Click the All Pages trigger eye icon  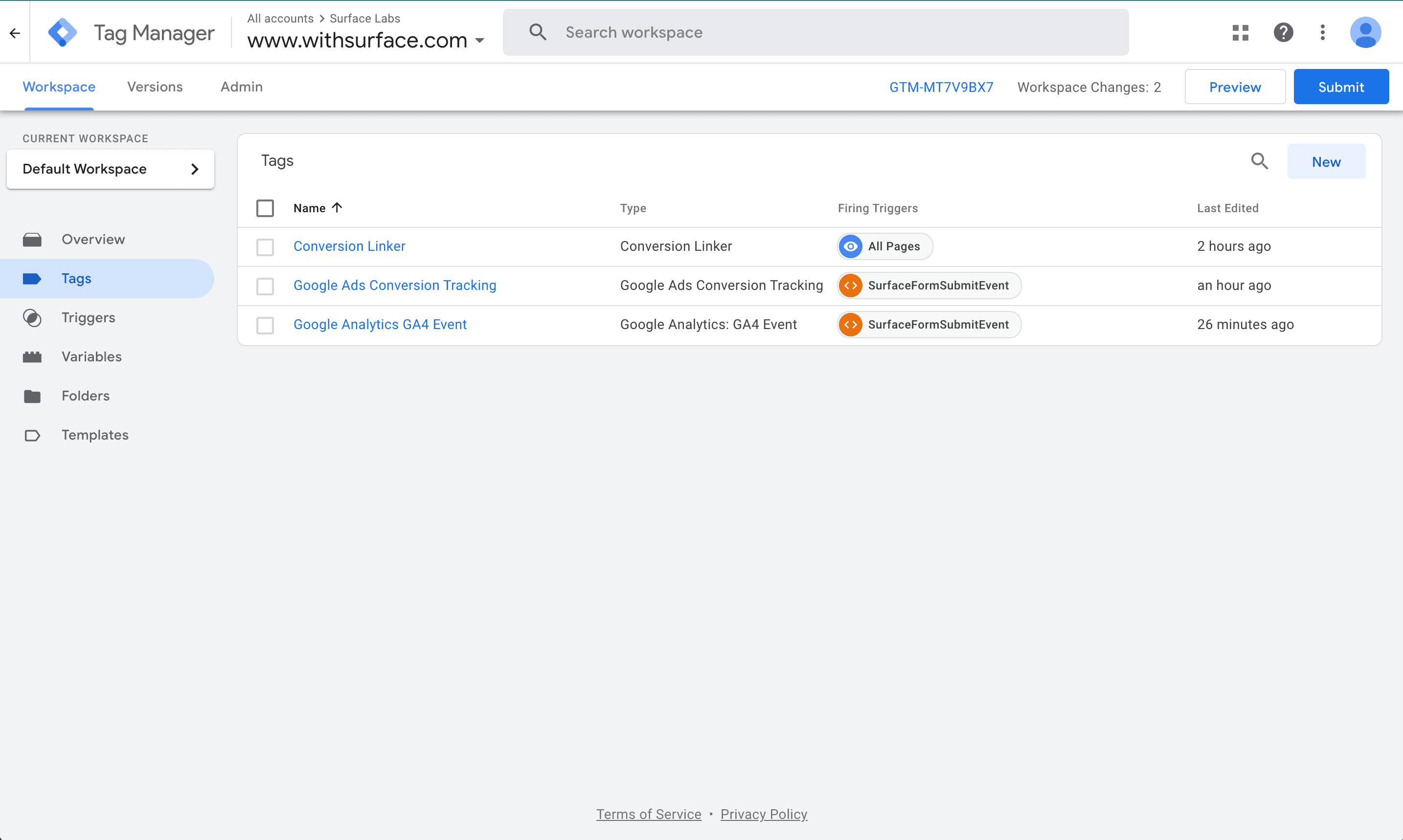(x=850, y=246)
